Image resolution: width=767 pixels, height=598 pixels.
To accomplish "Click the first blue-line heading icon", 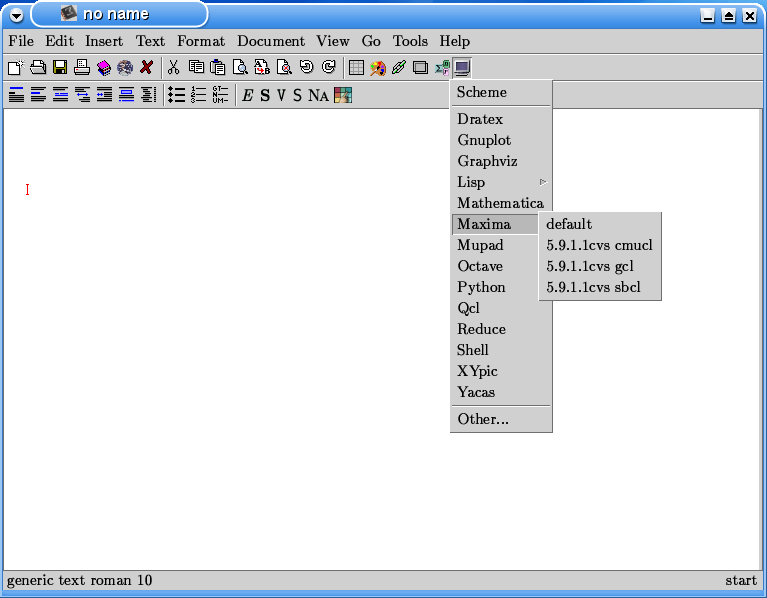I will [16, 94].
